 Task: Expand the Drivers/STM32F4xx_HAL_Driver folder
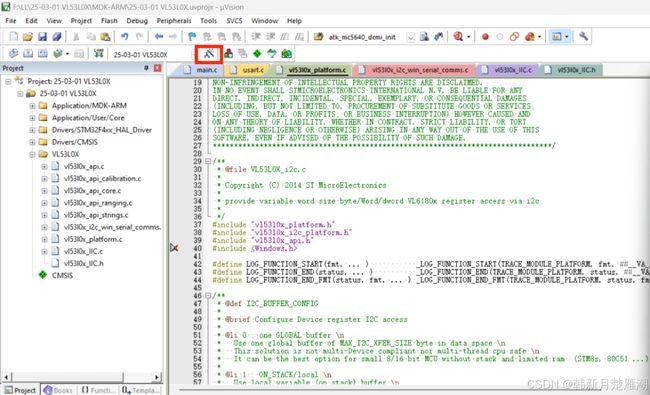pos(32,130)
